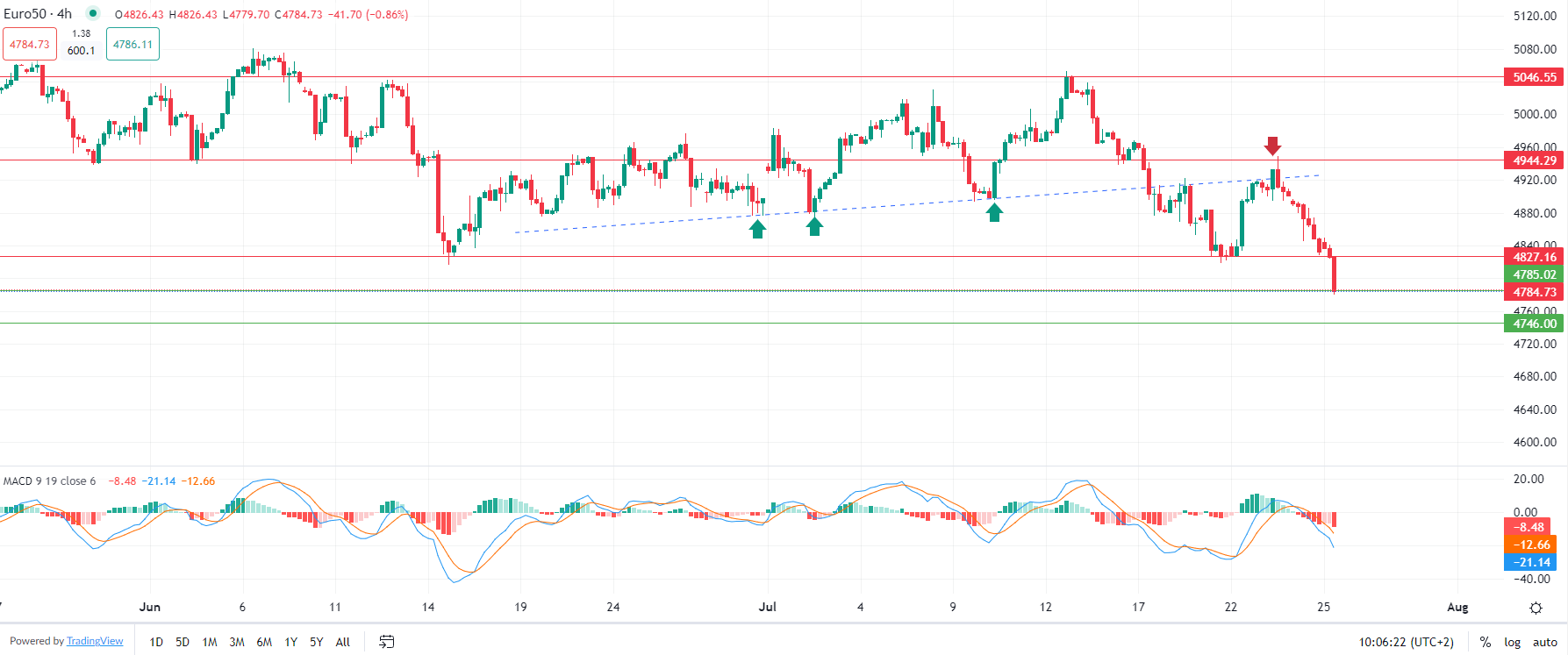The height and width of the screenshot is (655, 1568).
Task: Click the 5046.55 red price level label
Action: tap(1534, 77)
